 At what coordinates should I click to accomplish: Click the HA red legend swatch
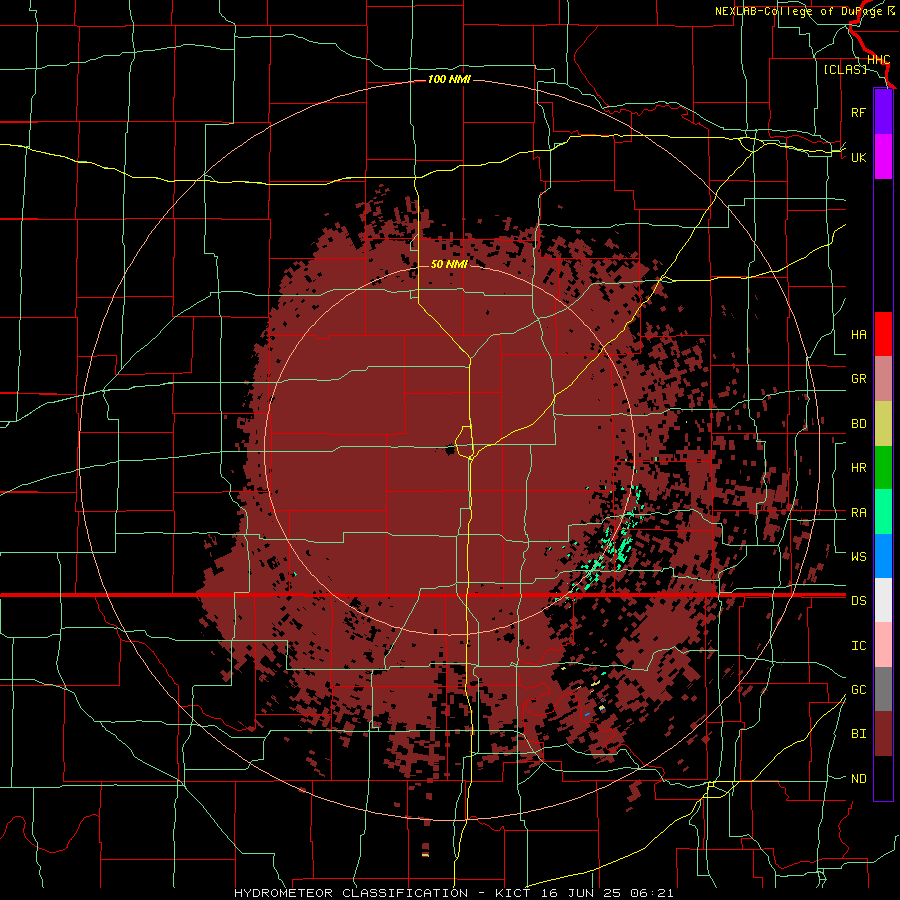(883, 334)
